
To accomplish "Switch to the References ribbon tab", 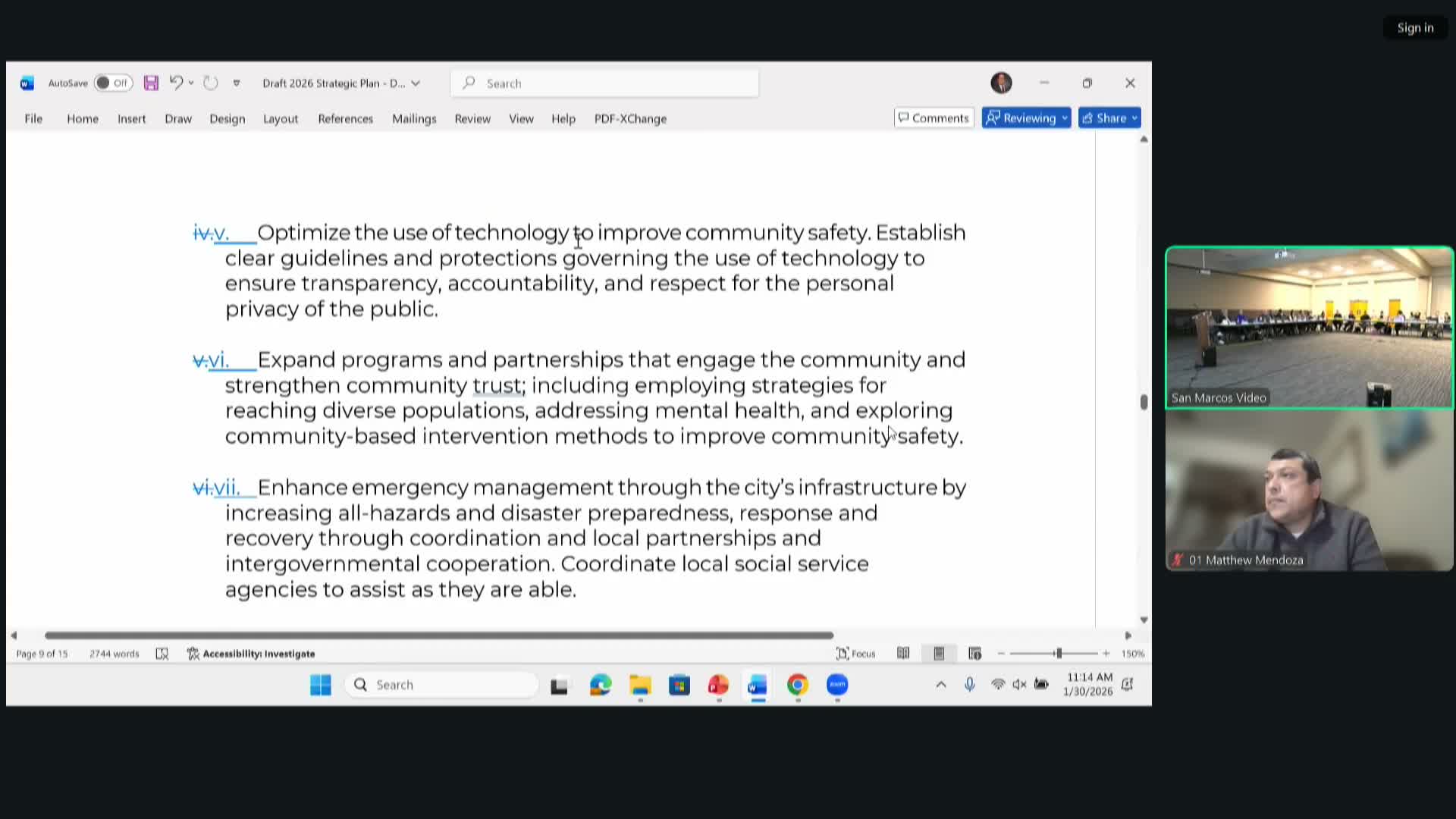I will 346,118.
